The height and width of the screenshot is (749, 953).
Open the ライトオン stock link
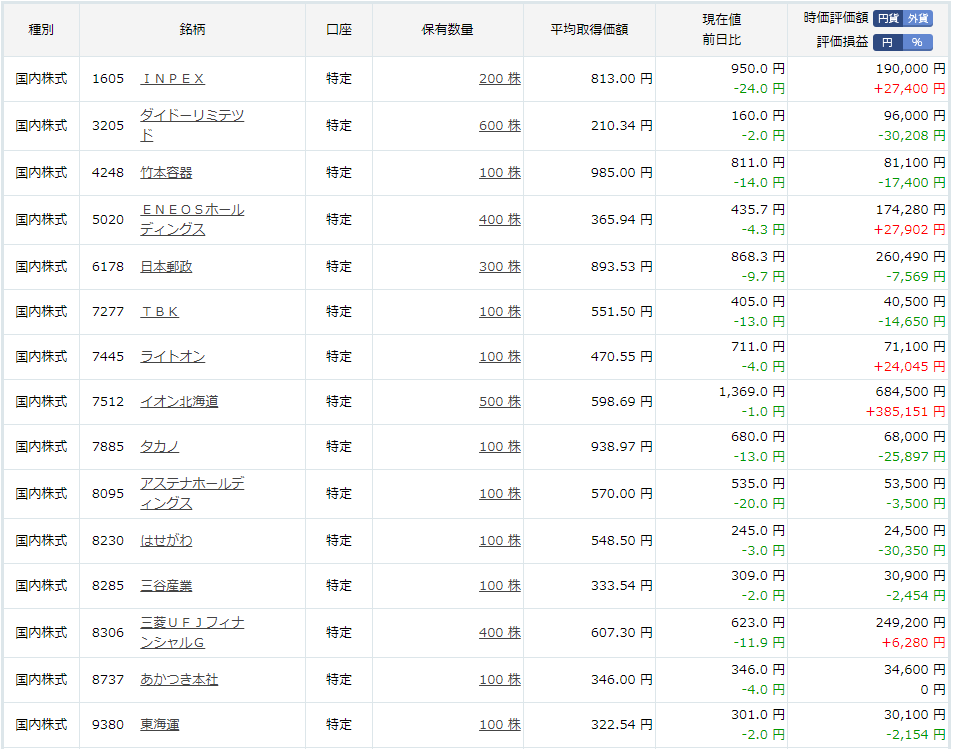coord(173,357)
